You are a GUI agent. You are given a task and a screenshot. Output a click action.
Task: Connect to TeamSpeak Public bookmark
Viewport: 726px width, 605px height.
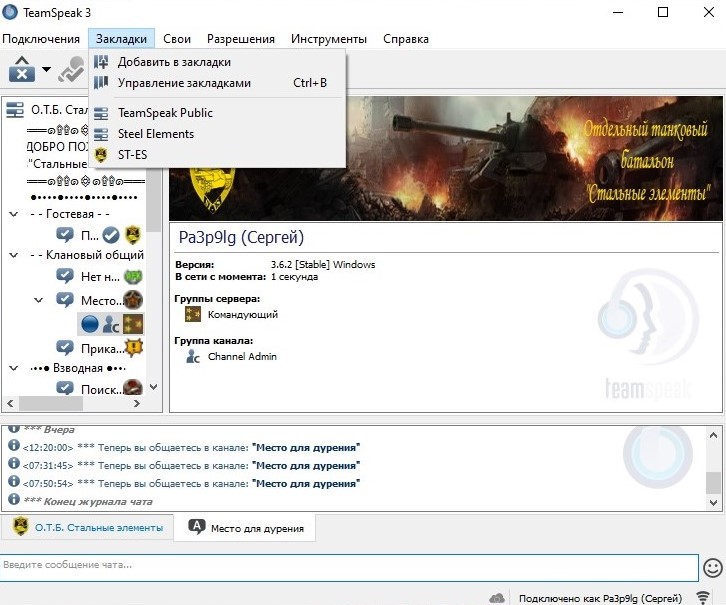click(x=217, y=113)
